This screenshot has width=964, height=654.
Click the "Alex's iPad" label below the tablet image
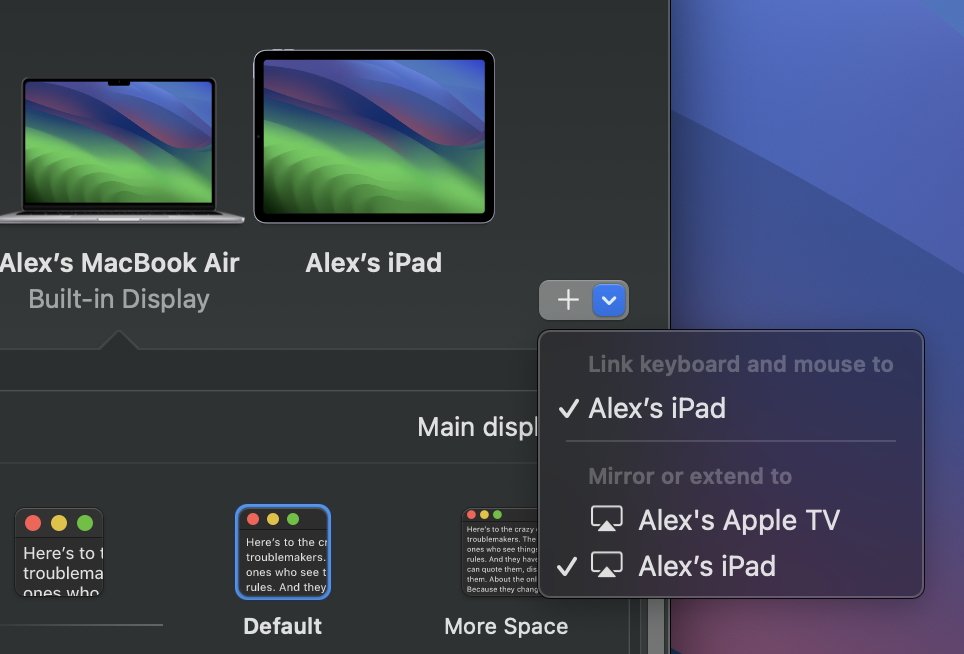374,263
